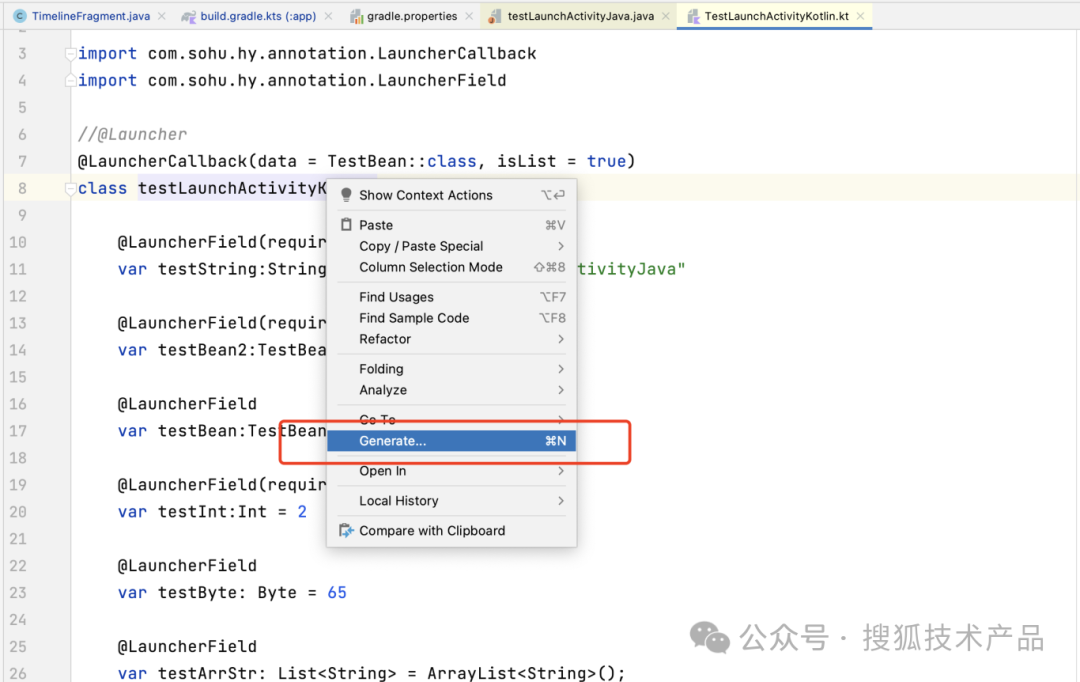Image resolution: width=1080 pixels, height=682 pixels.
Task: Click the Compare with Clipboard icon
Action: pyautogui.click(x=346, y=530)
